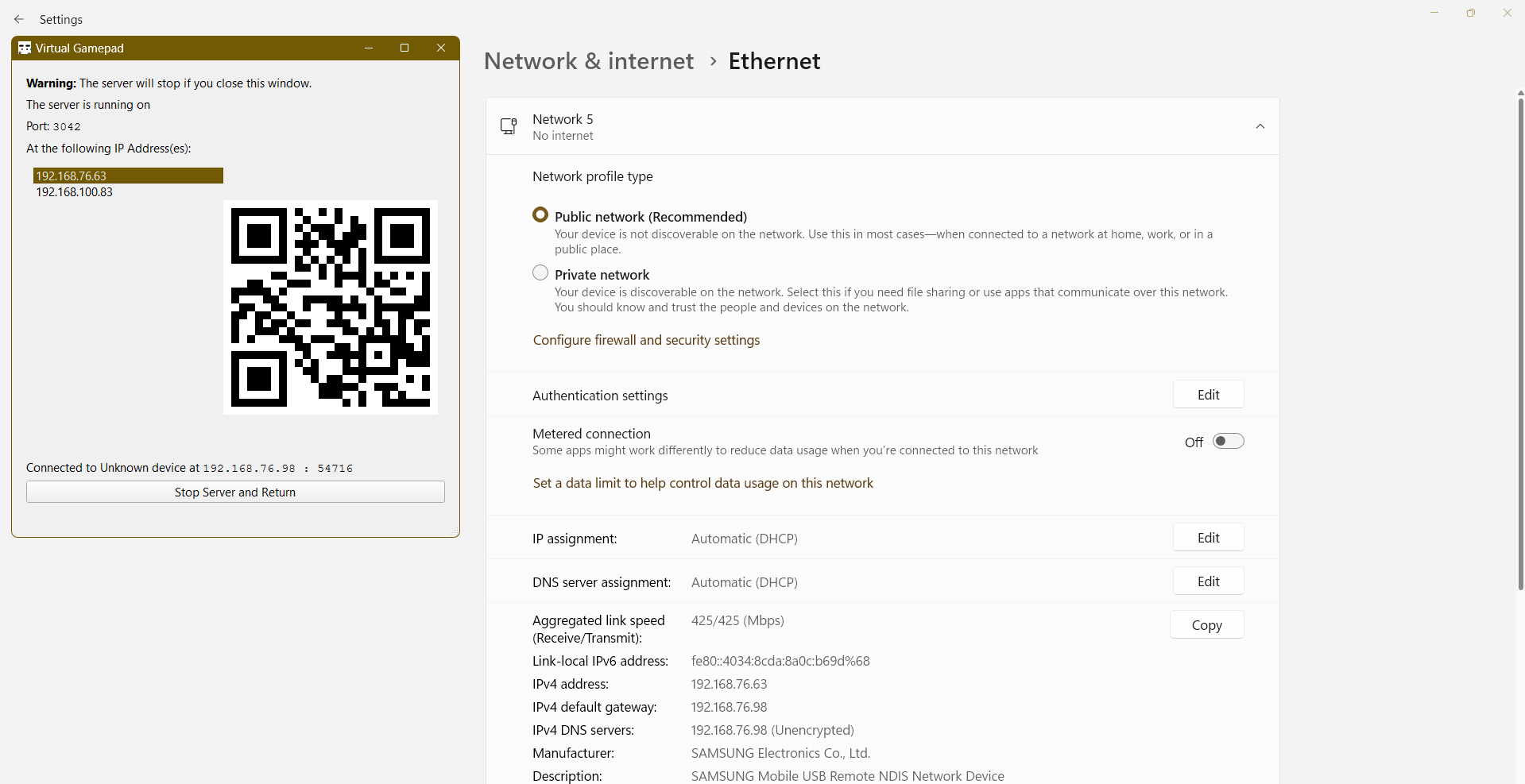Collapse the Network 5 section chevron
The width and height of the screenshot is (1525, 784).
pos(1260,126)
